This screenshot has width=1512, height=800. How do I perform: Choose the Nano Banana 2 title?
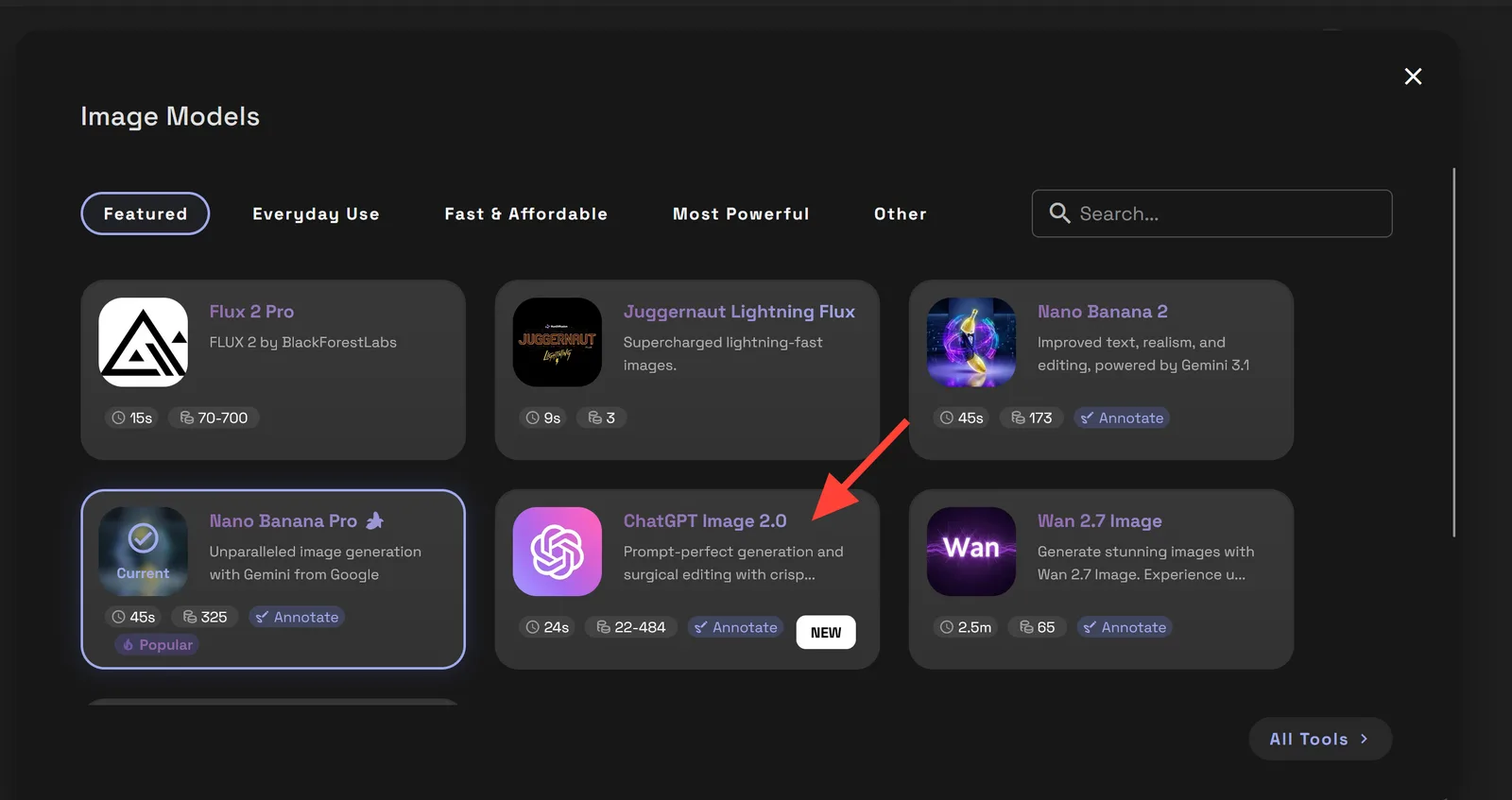pyautogui.click(x=1103, y=312)
